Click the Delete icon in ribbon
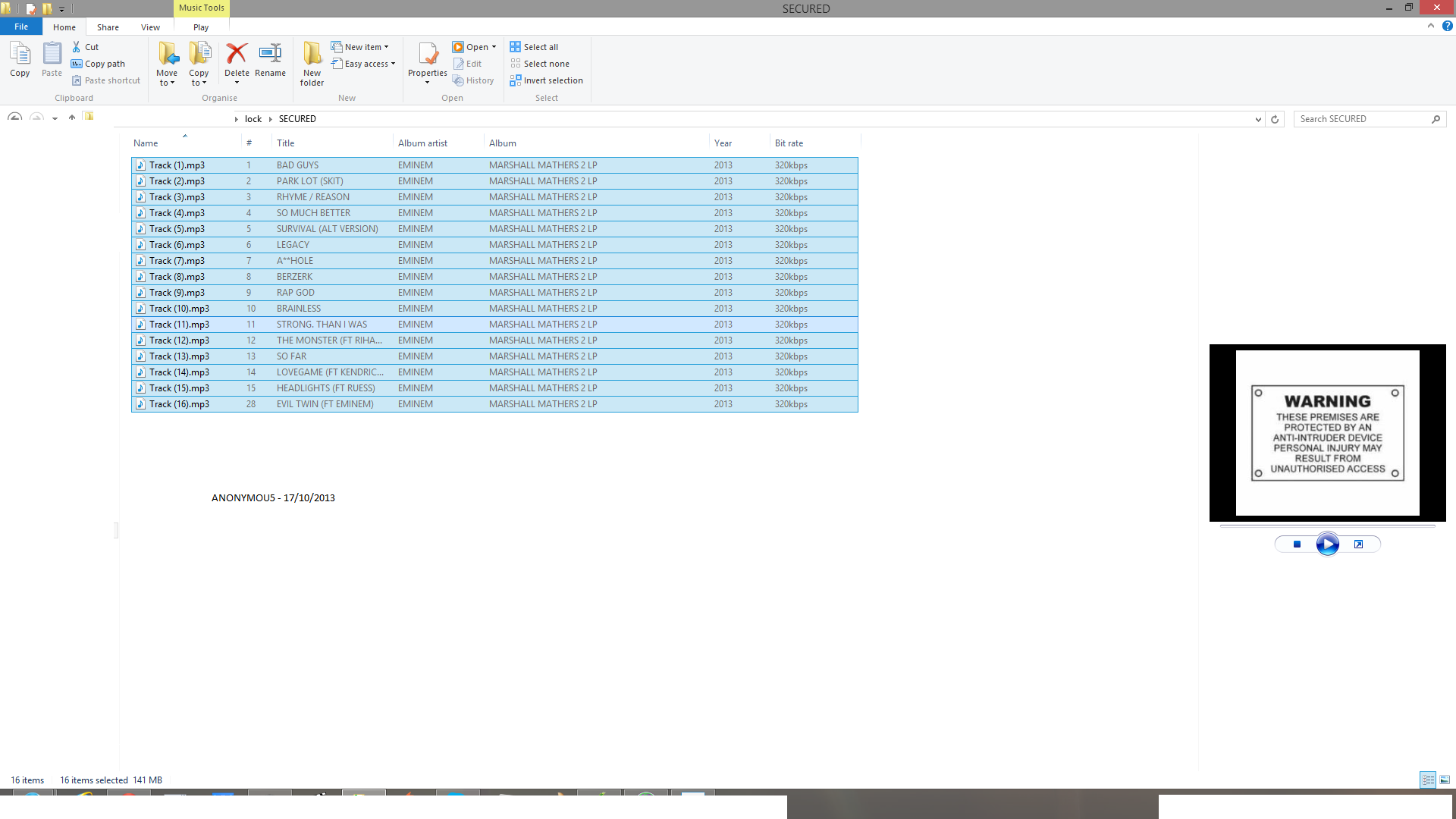 [x=237, y=55]
